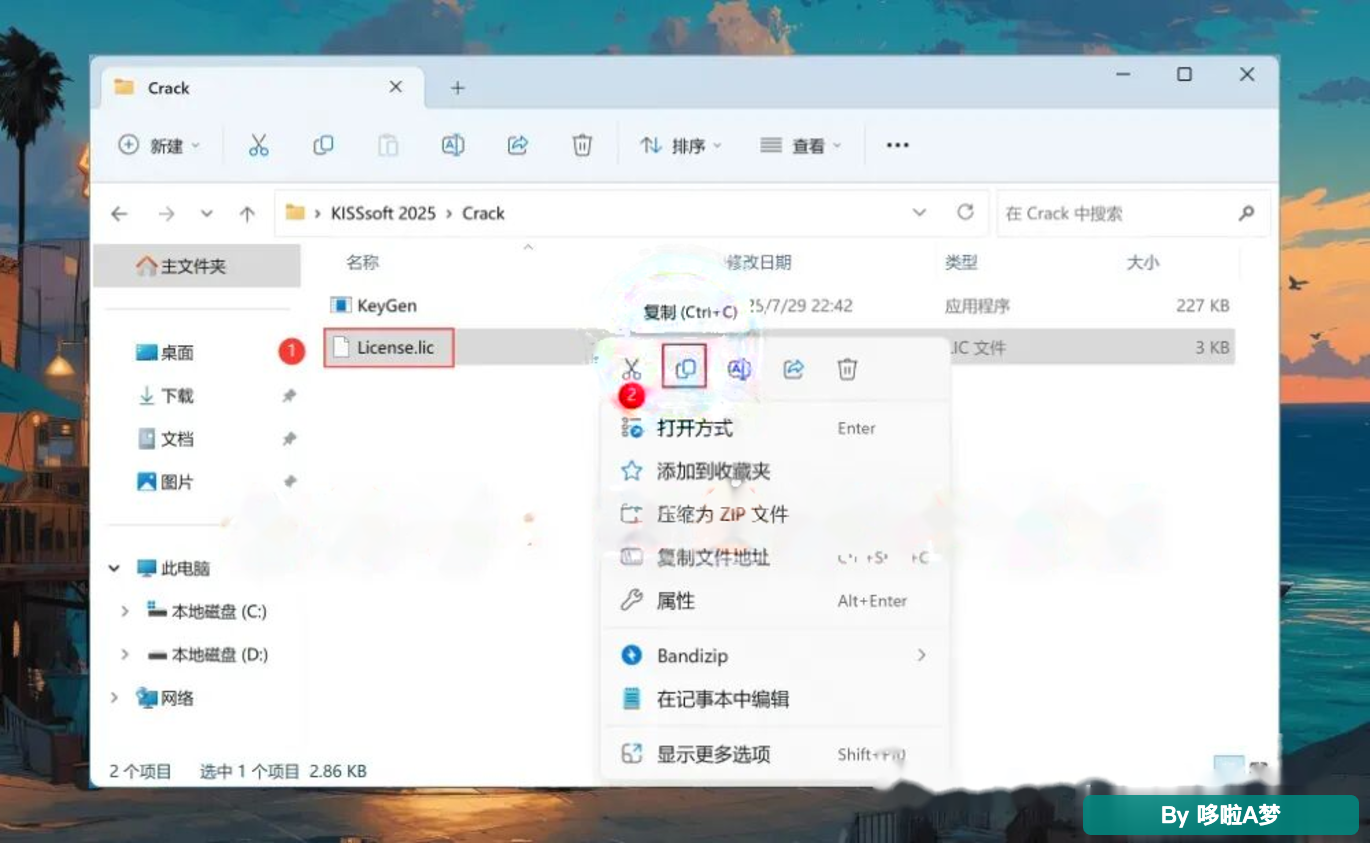Choose 在记事本中编辑 from the context menu
This screenshot has height=843, width=1370.
click(x=775, y=699)
